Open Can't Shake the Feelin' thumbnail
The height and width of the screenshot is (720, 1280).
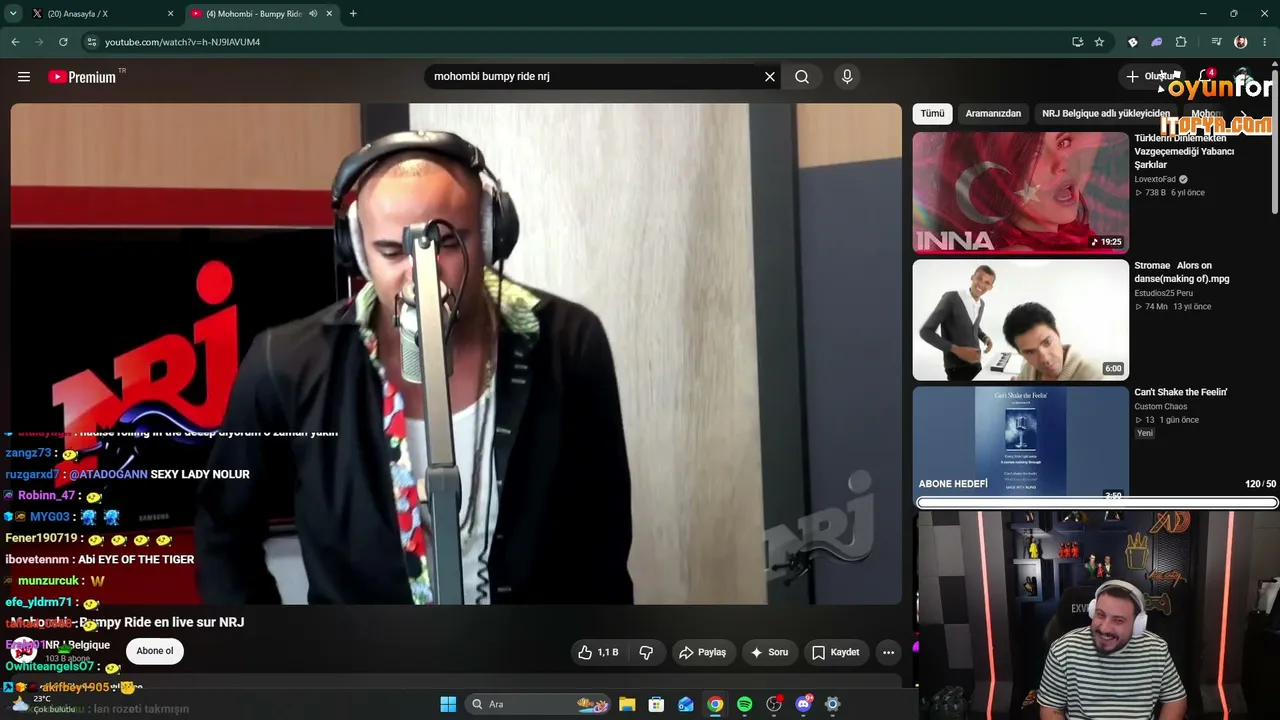tap(1020, 442)
